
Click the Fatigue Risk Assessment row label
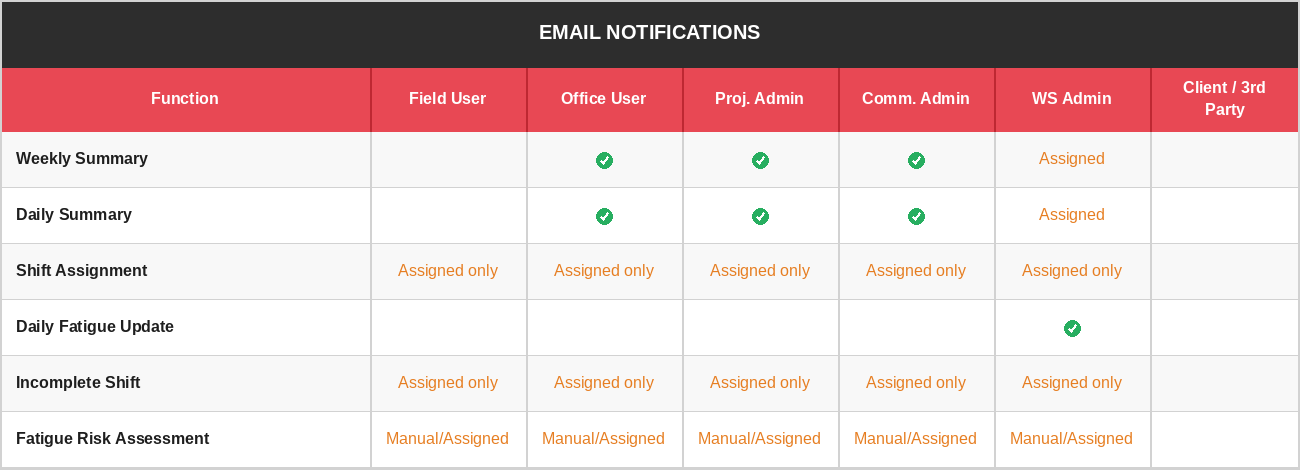112,438
